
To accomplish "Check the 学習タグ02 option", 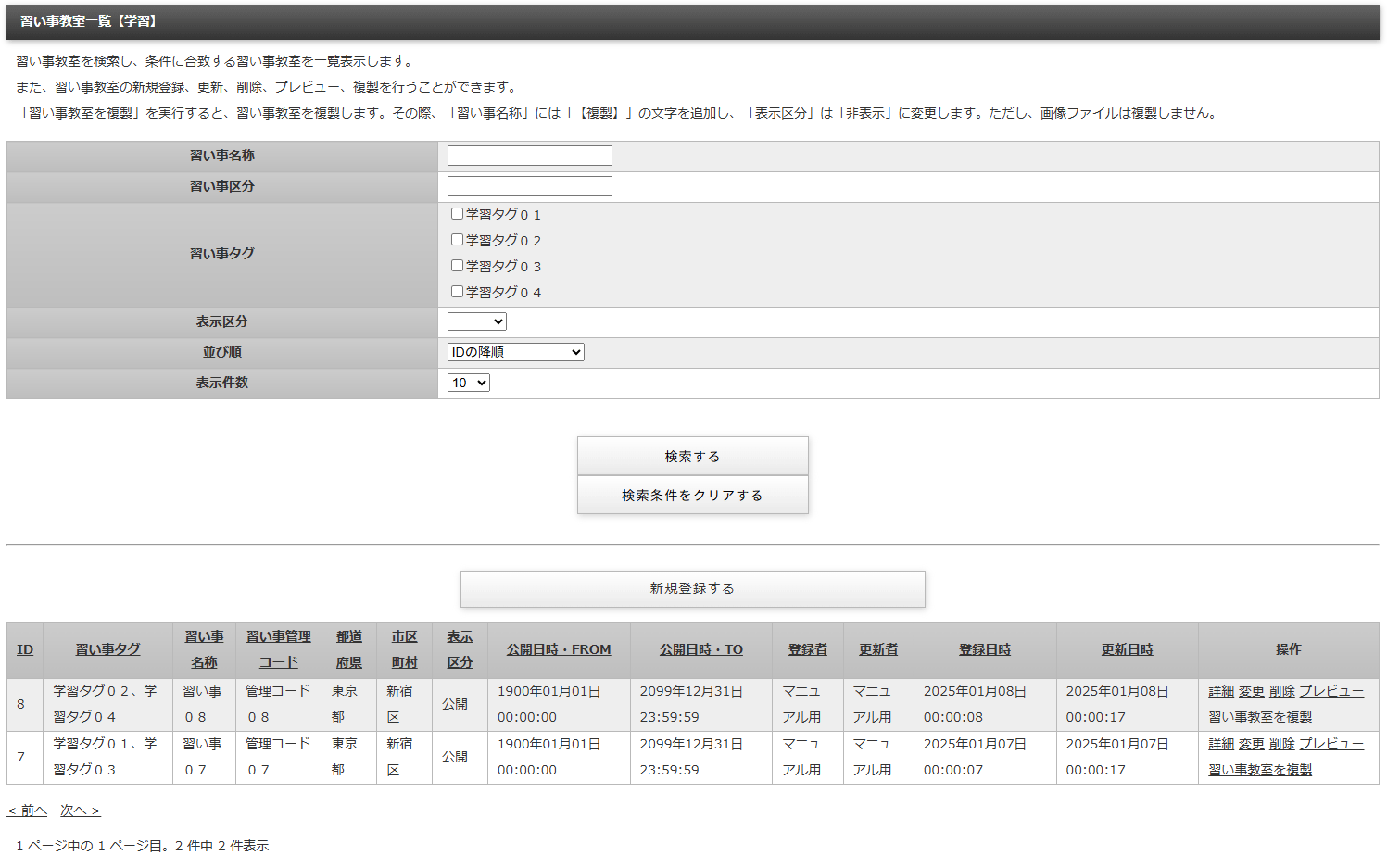I will tap(457, 239).
